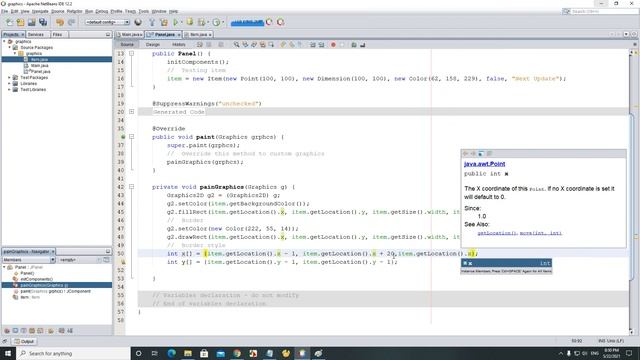Screen dimensions: 640x360
Task: Click the Source view button
Action: [127, 44]
